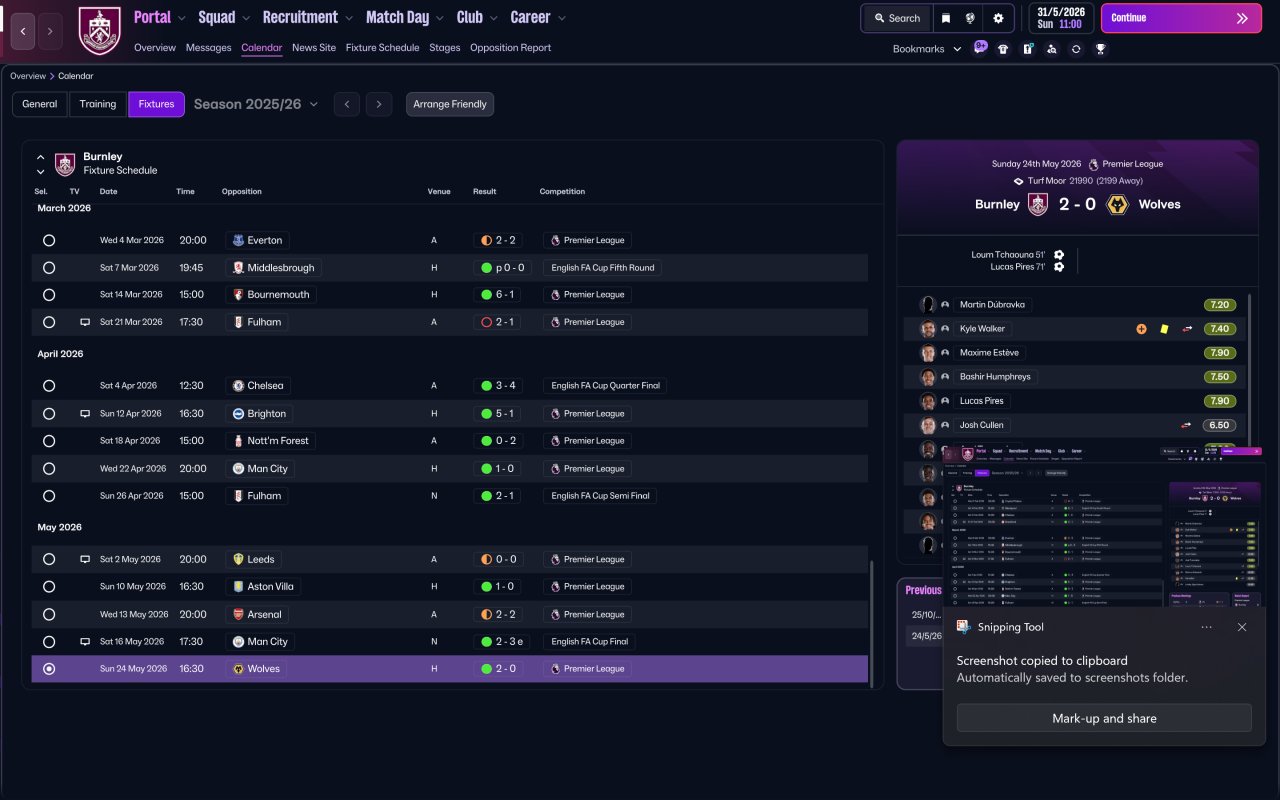Click the yellow card icon on Kyle Walker's row
Viewport: 1280px width, 800px height.
coord(1164,329)
